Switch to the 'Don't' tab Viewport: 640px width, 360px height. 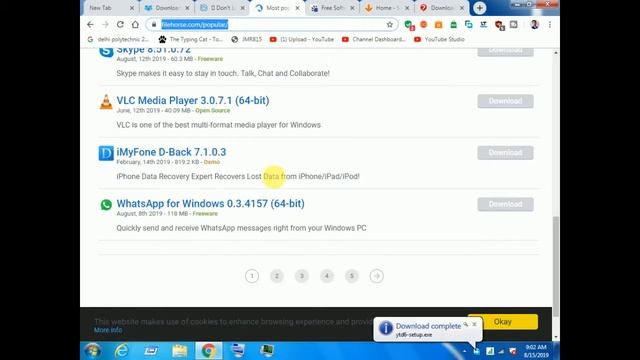221,8
